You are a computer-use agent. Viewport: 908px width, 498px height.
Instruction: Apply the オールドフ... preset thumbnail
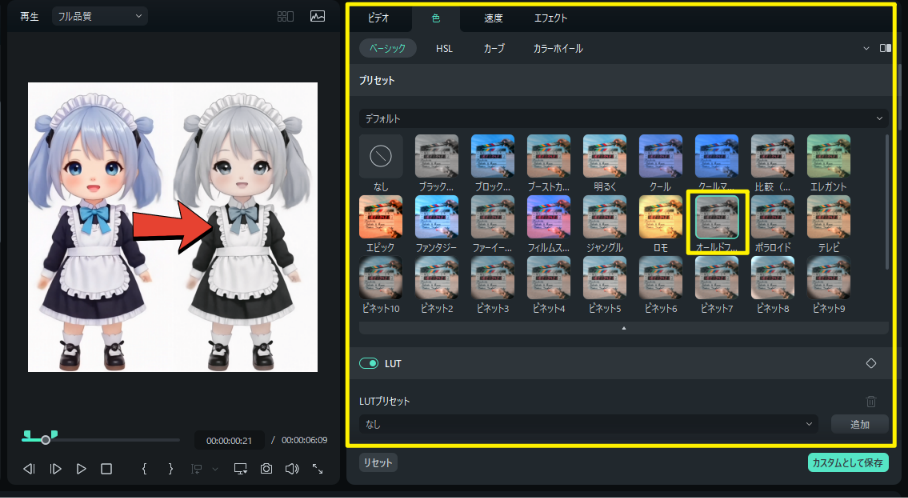717,217
